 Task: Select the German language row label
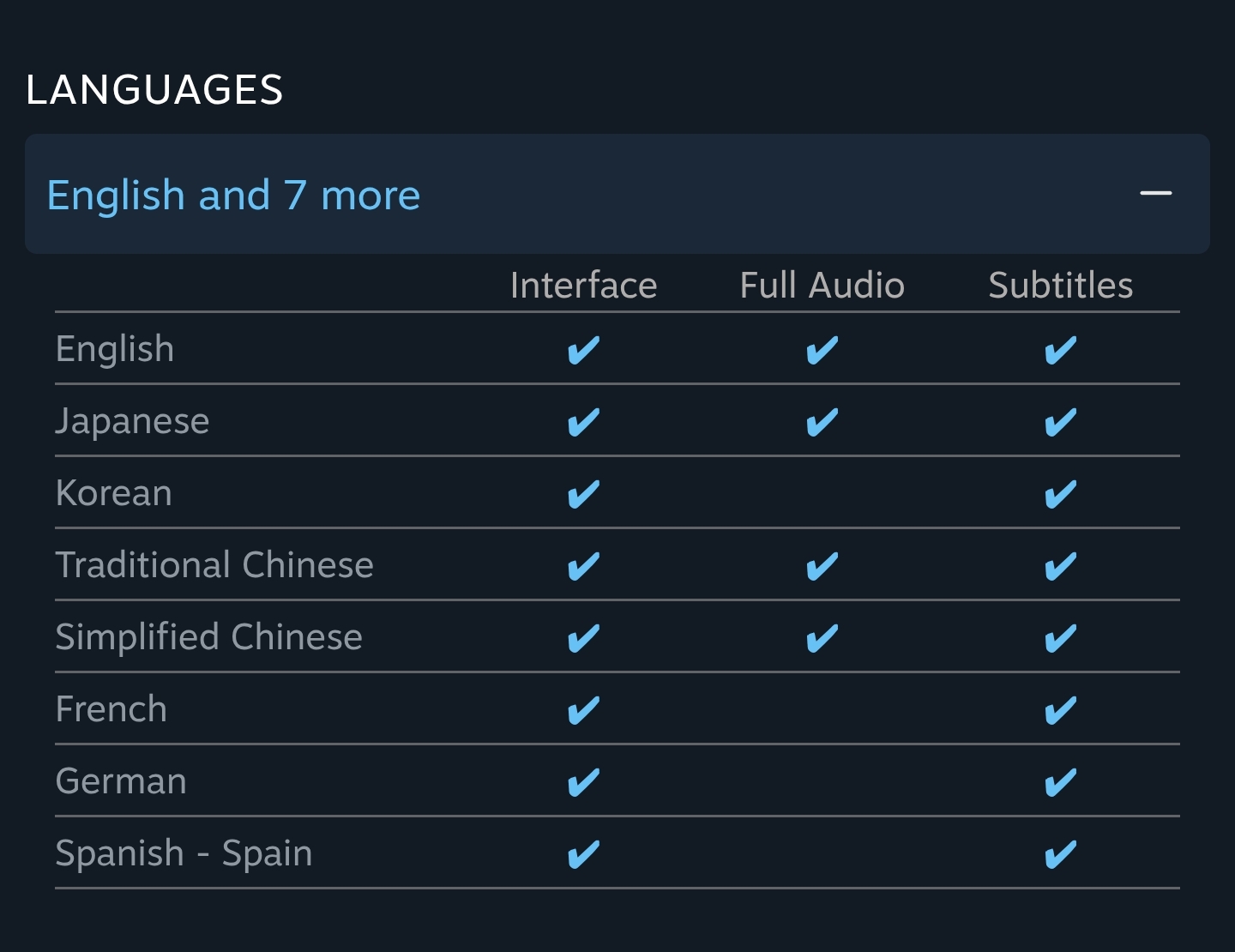[x=121, y=781]
